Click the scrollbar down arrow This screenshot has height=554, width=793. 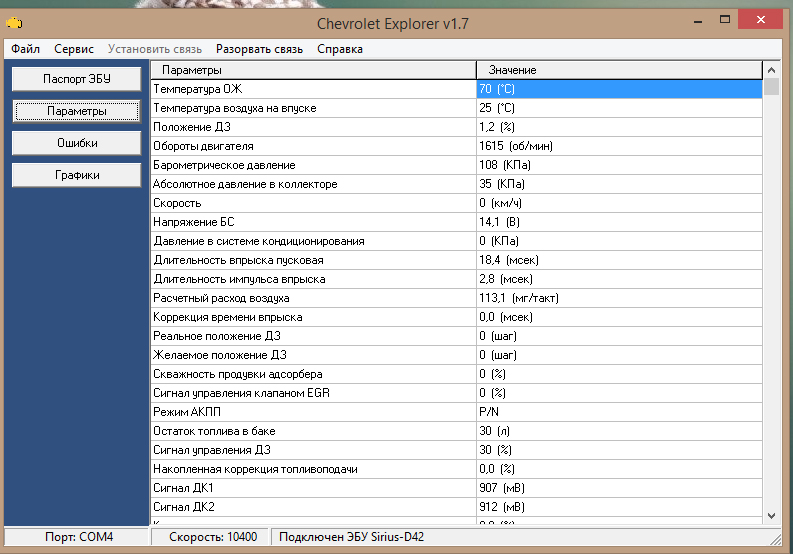(x=771, y=516)
